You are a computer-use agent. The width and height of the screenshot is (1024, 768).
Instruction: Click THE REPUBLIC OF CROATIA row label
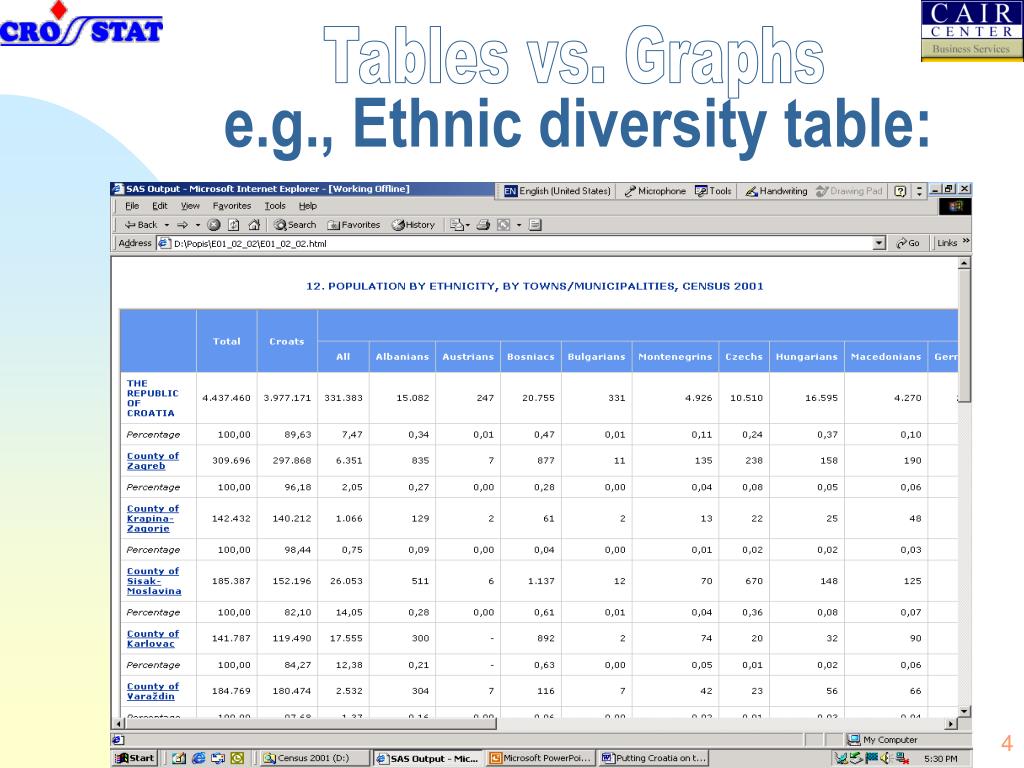click(x=152, y=398)
